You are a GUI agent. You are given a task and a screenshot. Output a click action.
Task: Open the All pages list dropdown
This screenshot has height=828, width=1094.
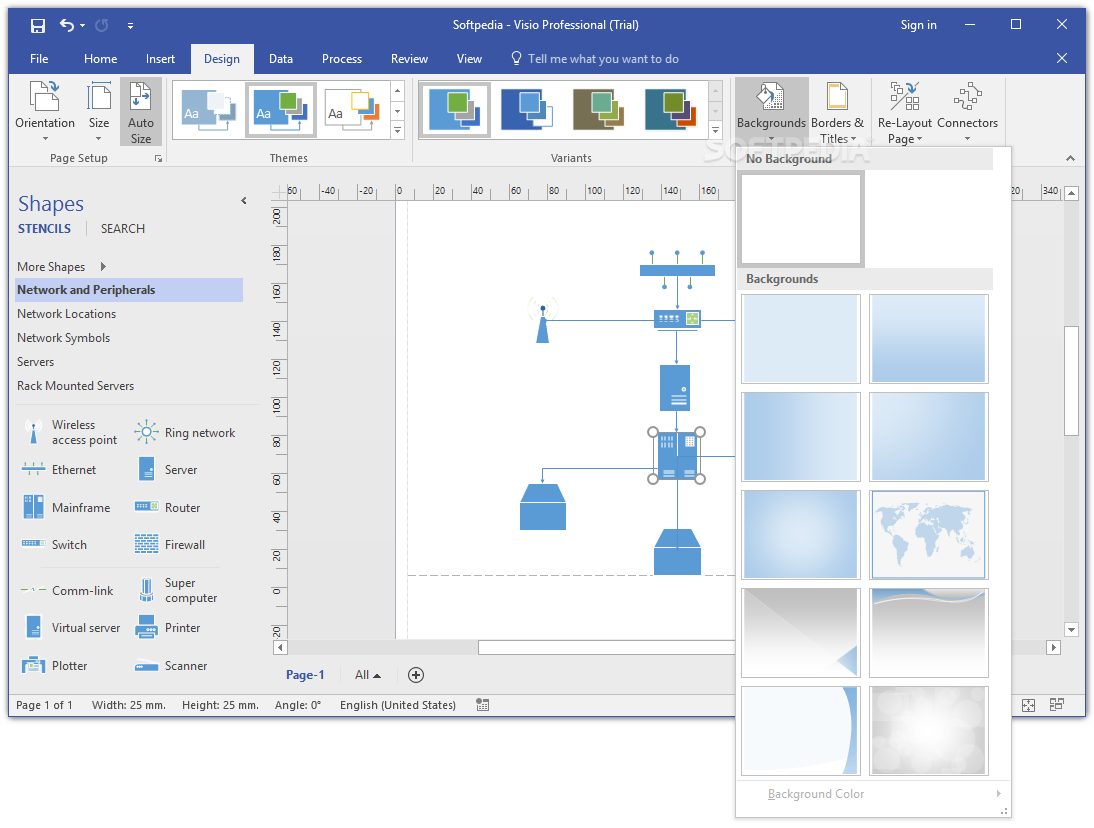368,675
